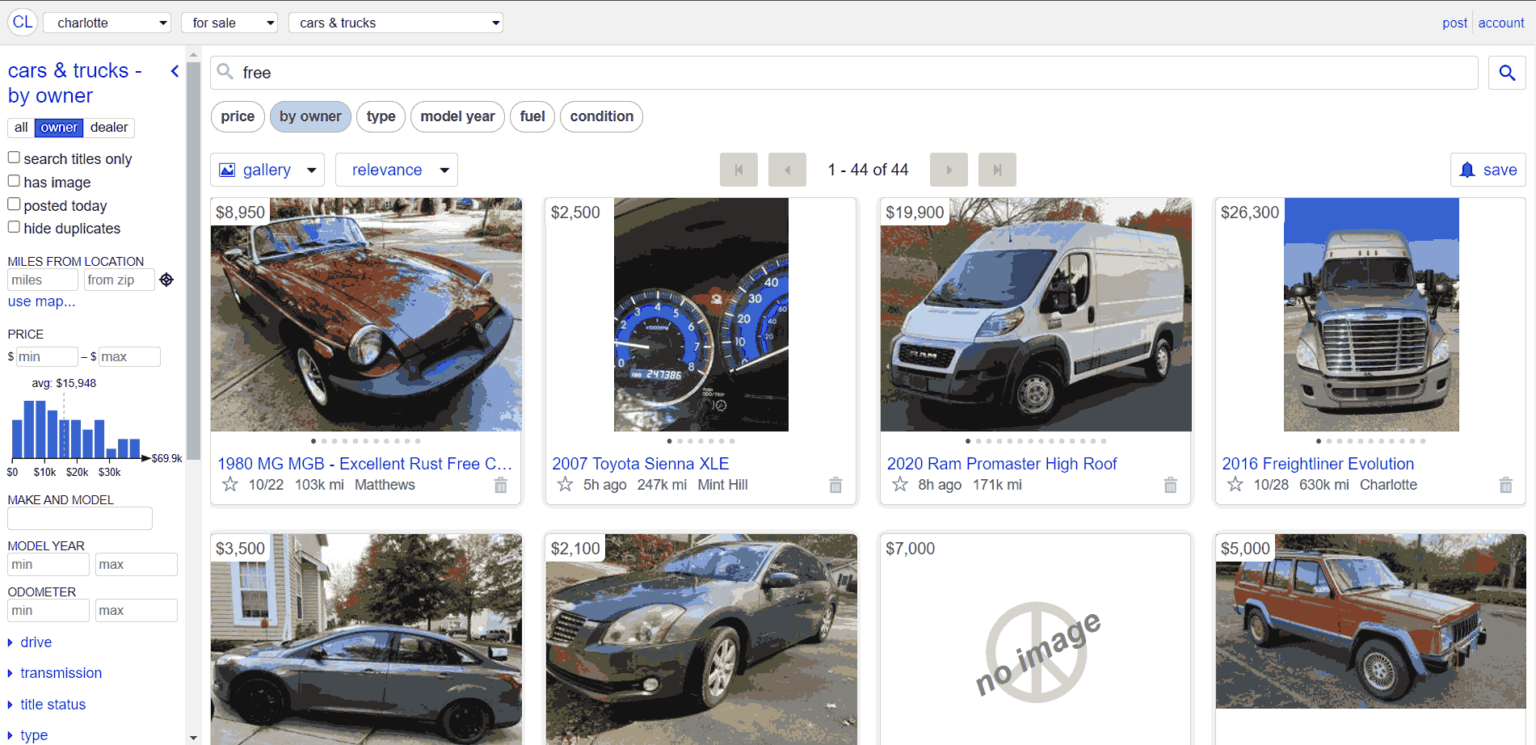Click the minimum price input
This screenshot has height=745, width=1536.
[47, 357]
